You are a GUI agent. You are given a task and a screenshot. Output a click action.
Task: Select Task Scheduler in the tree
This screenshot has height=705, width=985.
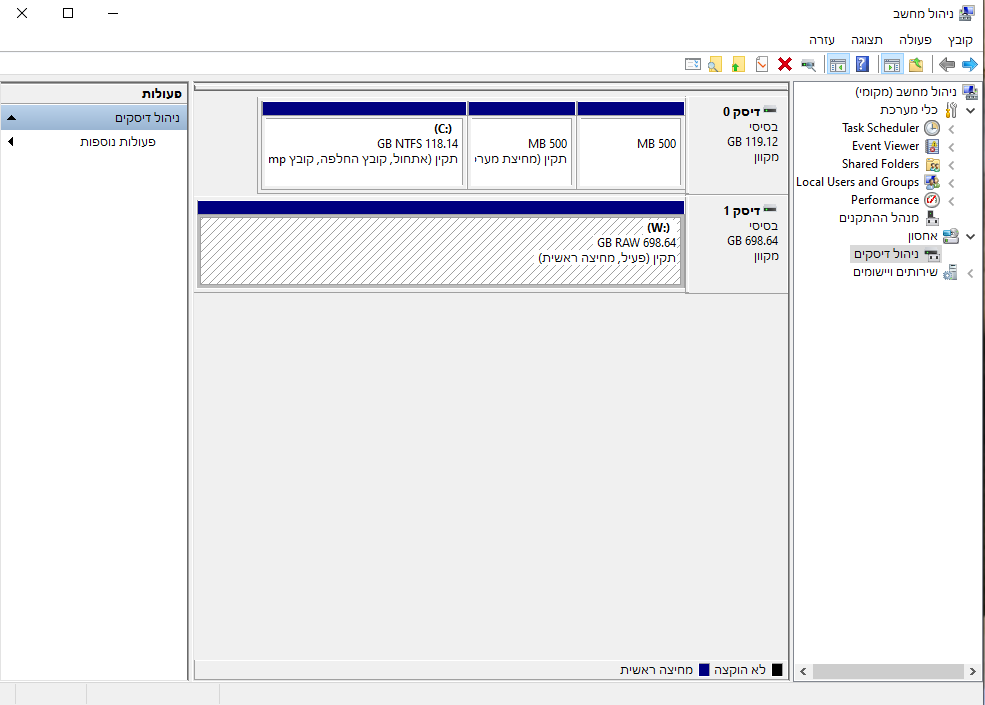tap(880, 128)
